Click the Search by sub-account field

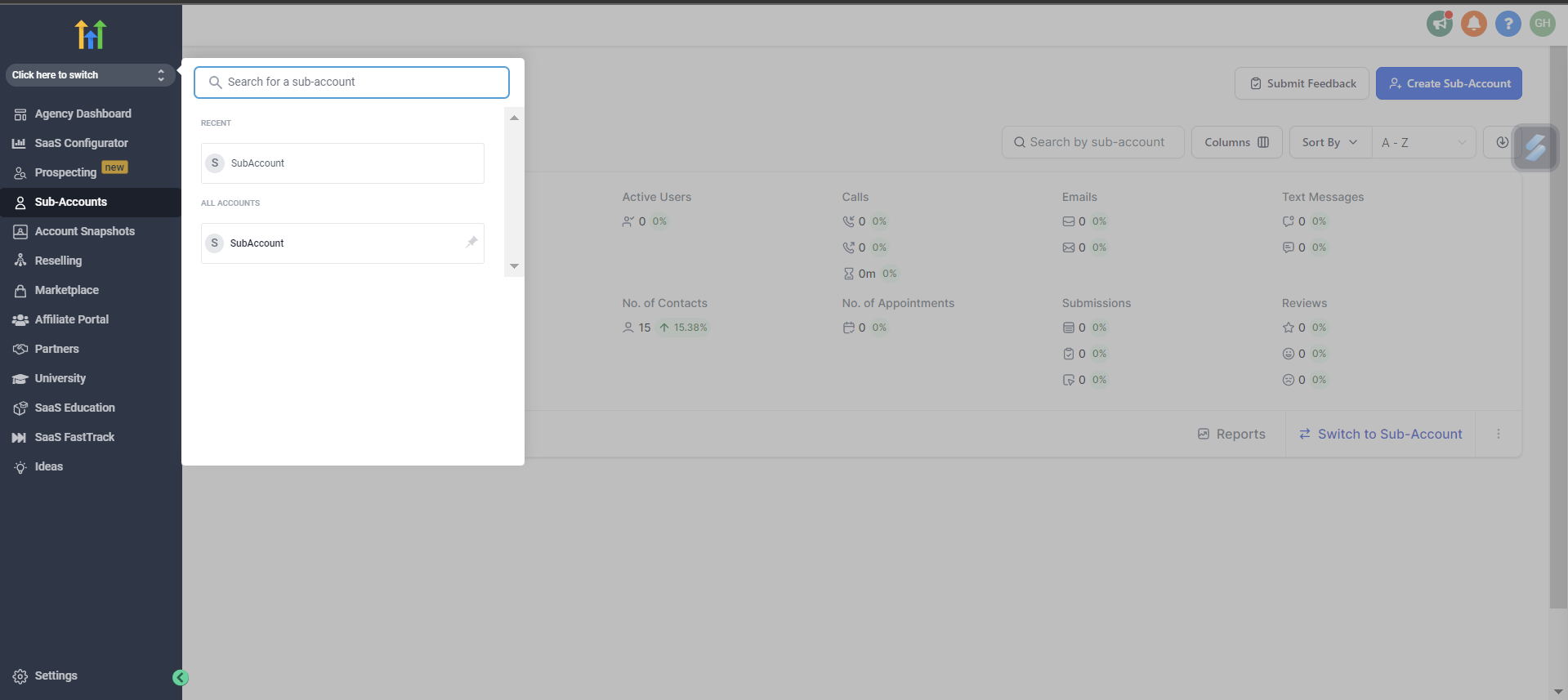[1093, 142]
